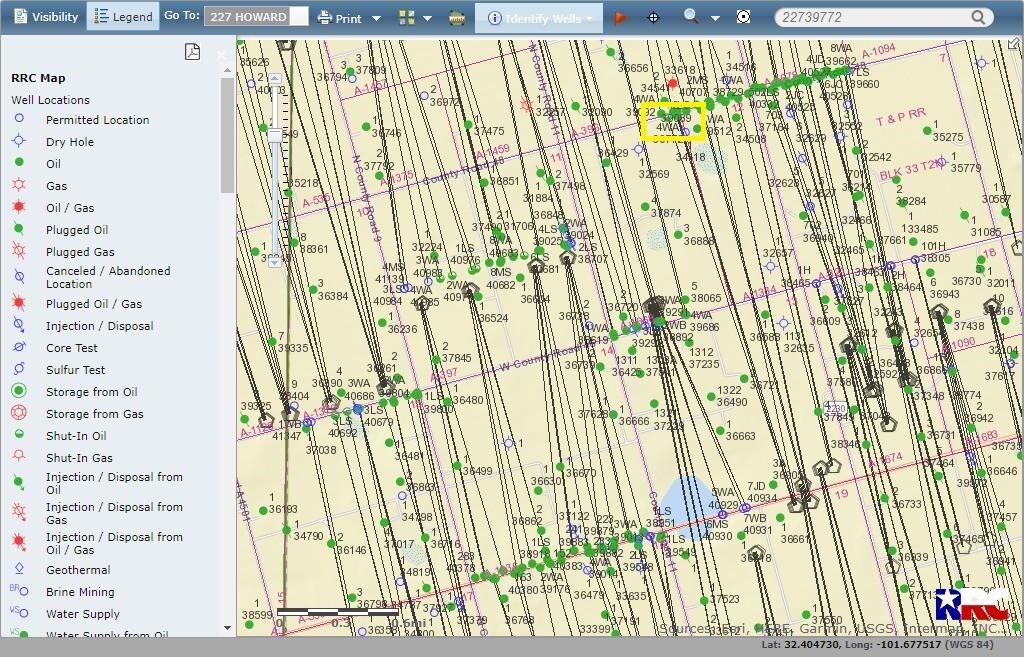This screenshot has height=657, width=1024.
Task: Click the Plugged Oil / Gas legend symbol
Action: click(19, 302)
